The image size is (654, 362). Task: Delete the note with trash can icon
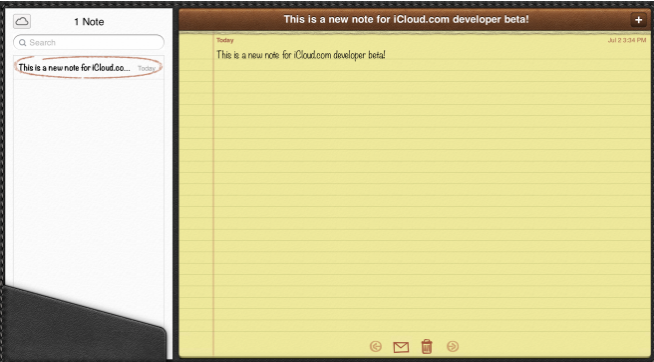click(427, 346)
